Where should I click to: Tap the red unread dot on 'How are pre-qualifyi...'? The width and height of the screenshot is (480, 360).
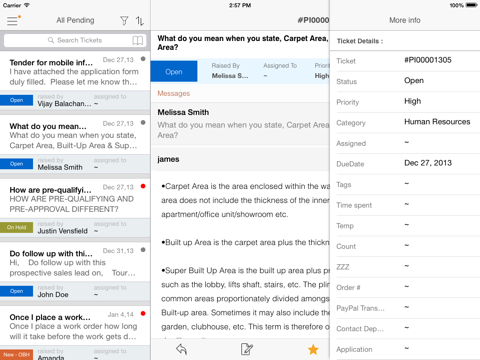point(143,186)
